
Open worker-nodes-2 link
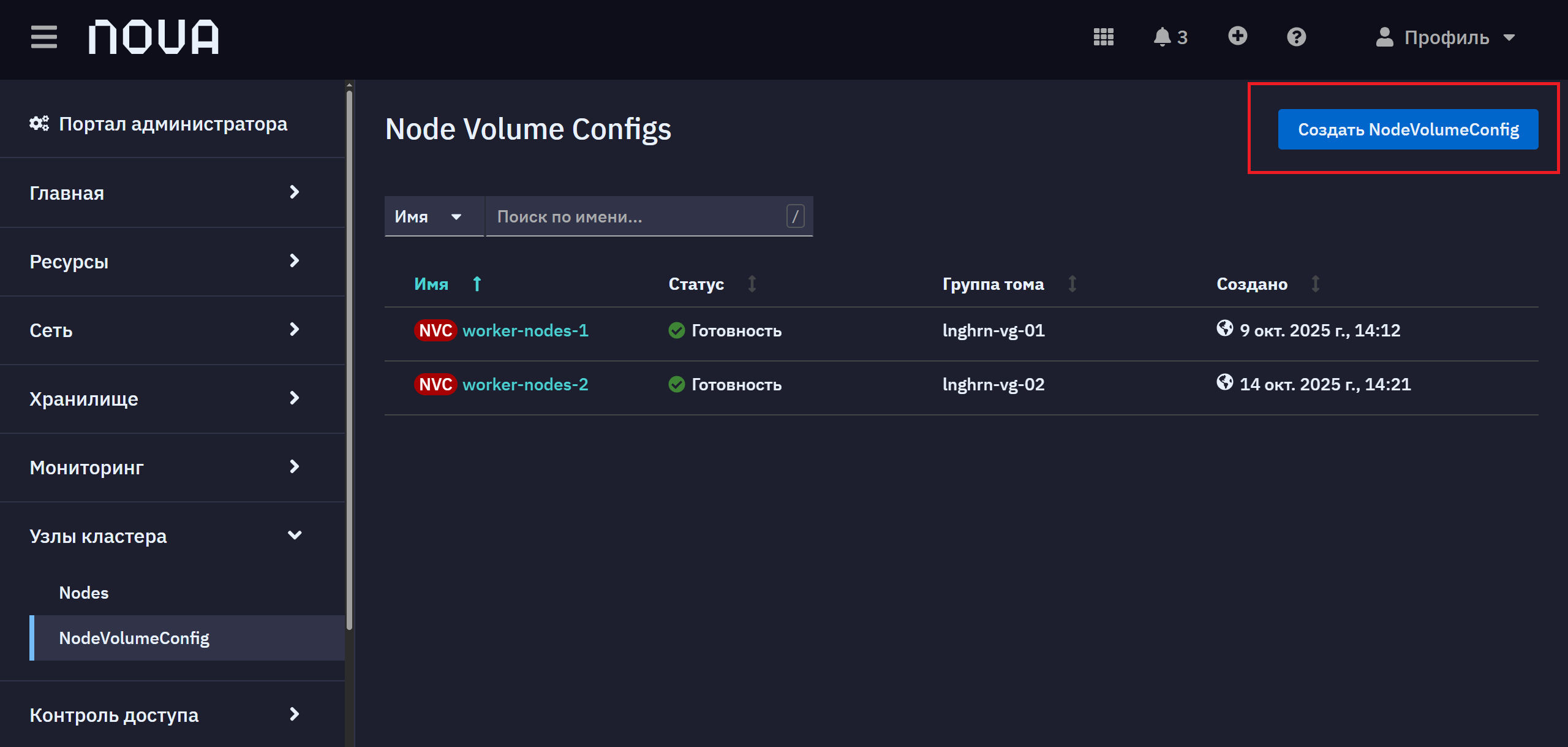click(526, 385)
